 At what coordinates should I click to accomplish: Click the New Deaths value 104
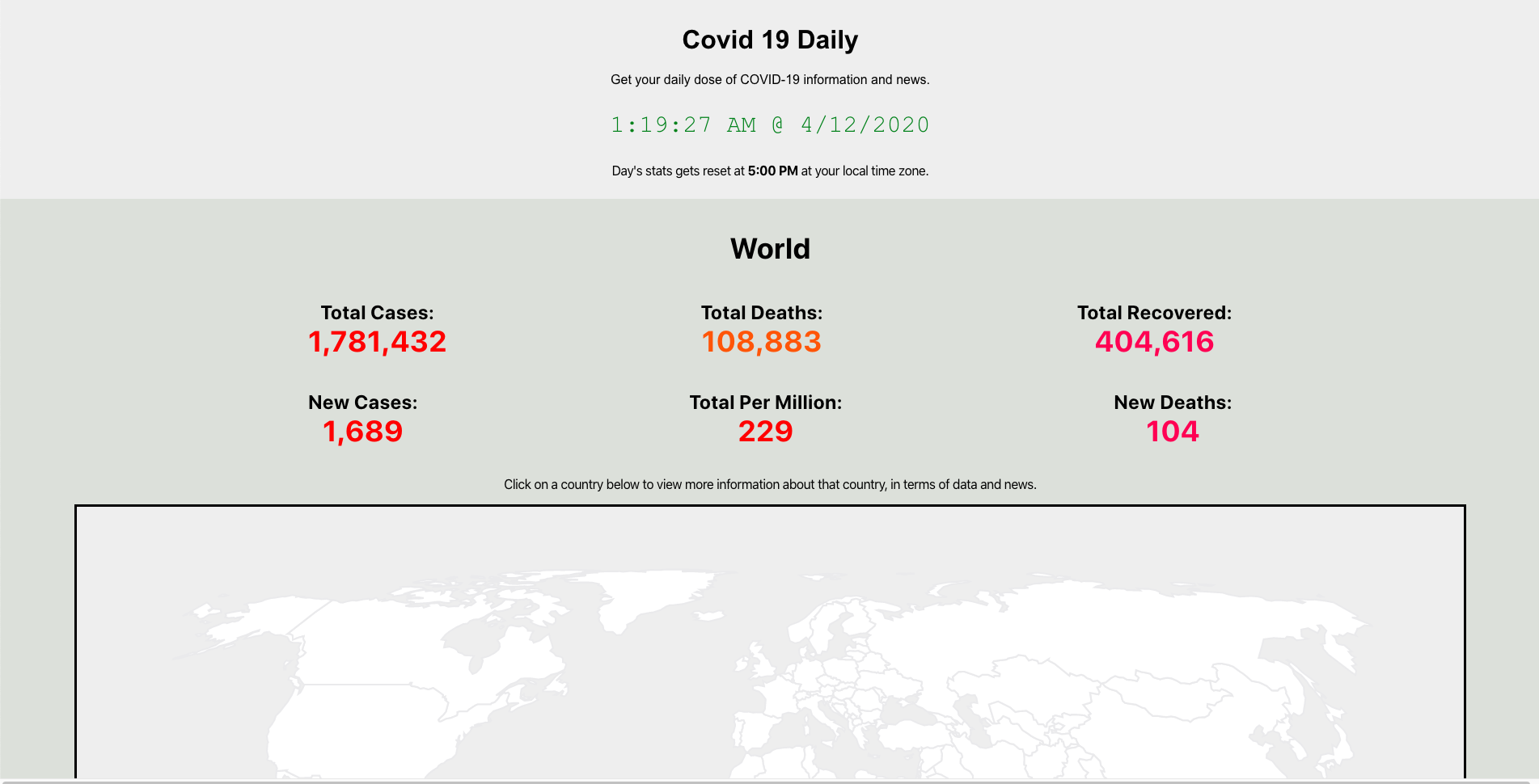(1173, 432)
